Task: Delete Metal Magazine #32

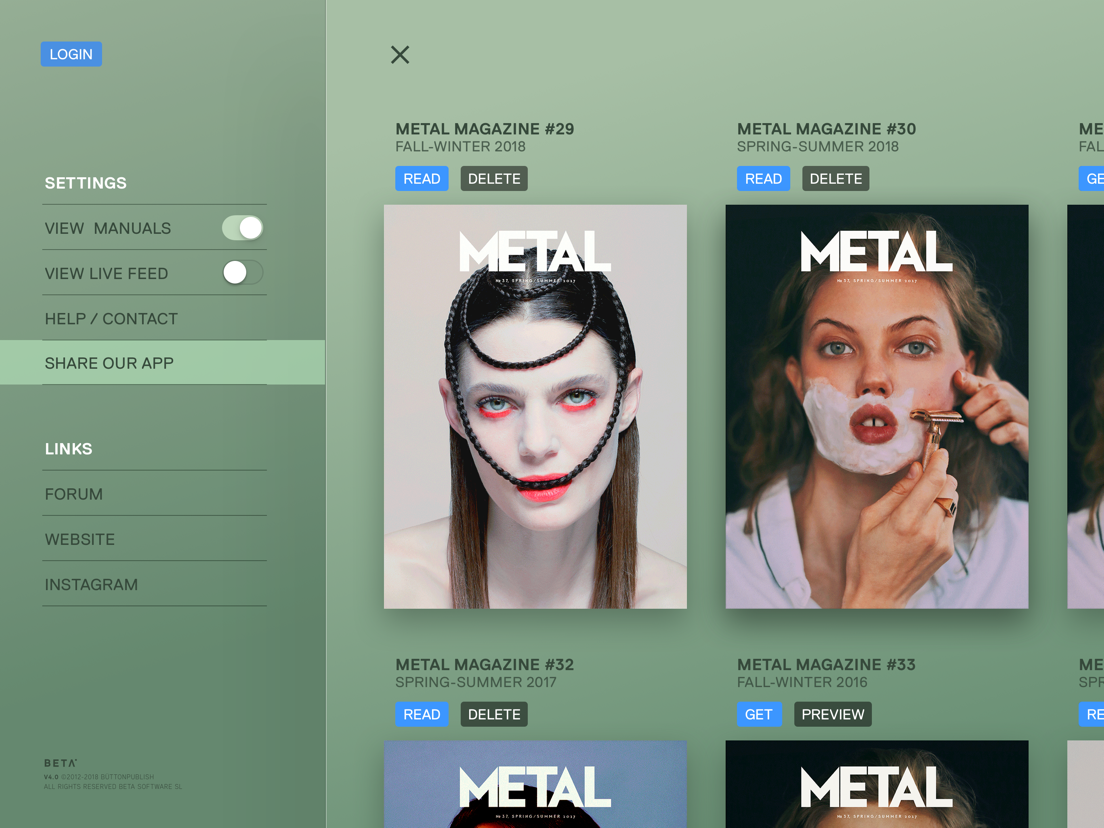Action: (x=494, y=714)
